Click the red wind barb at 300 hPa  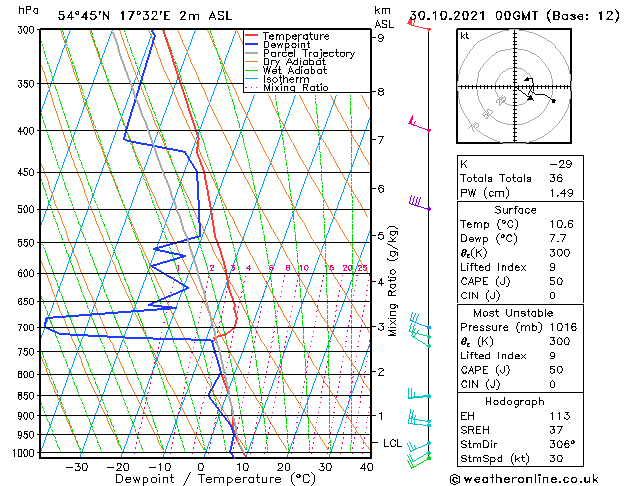pyautogui.click(x=418, y=25)
